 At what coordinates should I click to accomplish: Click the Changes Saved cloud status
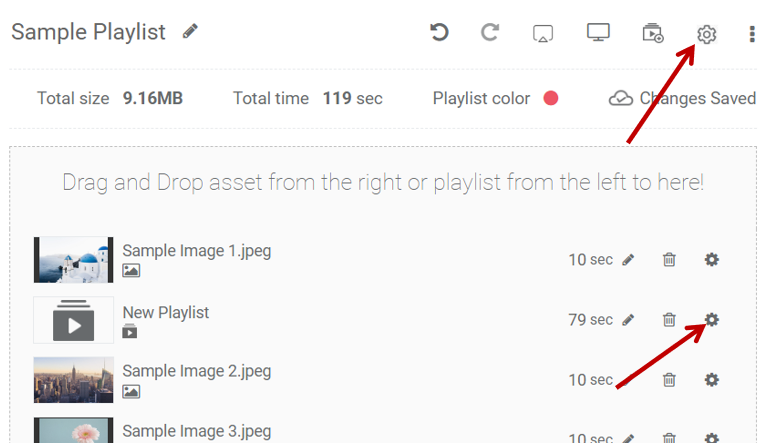683,98
